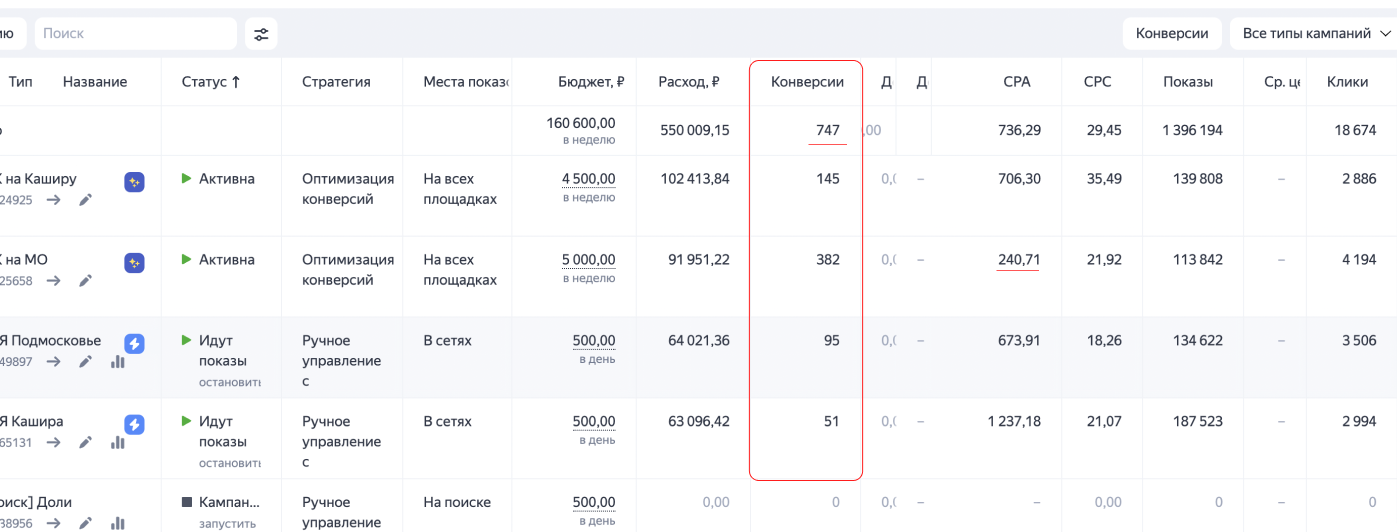Click the Конверсии button at top

tap(1172, 34)
